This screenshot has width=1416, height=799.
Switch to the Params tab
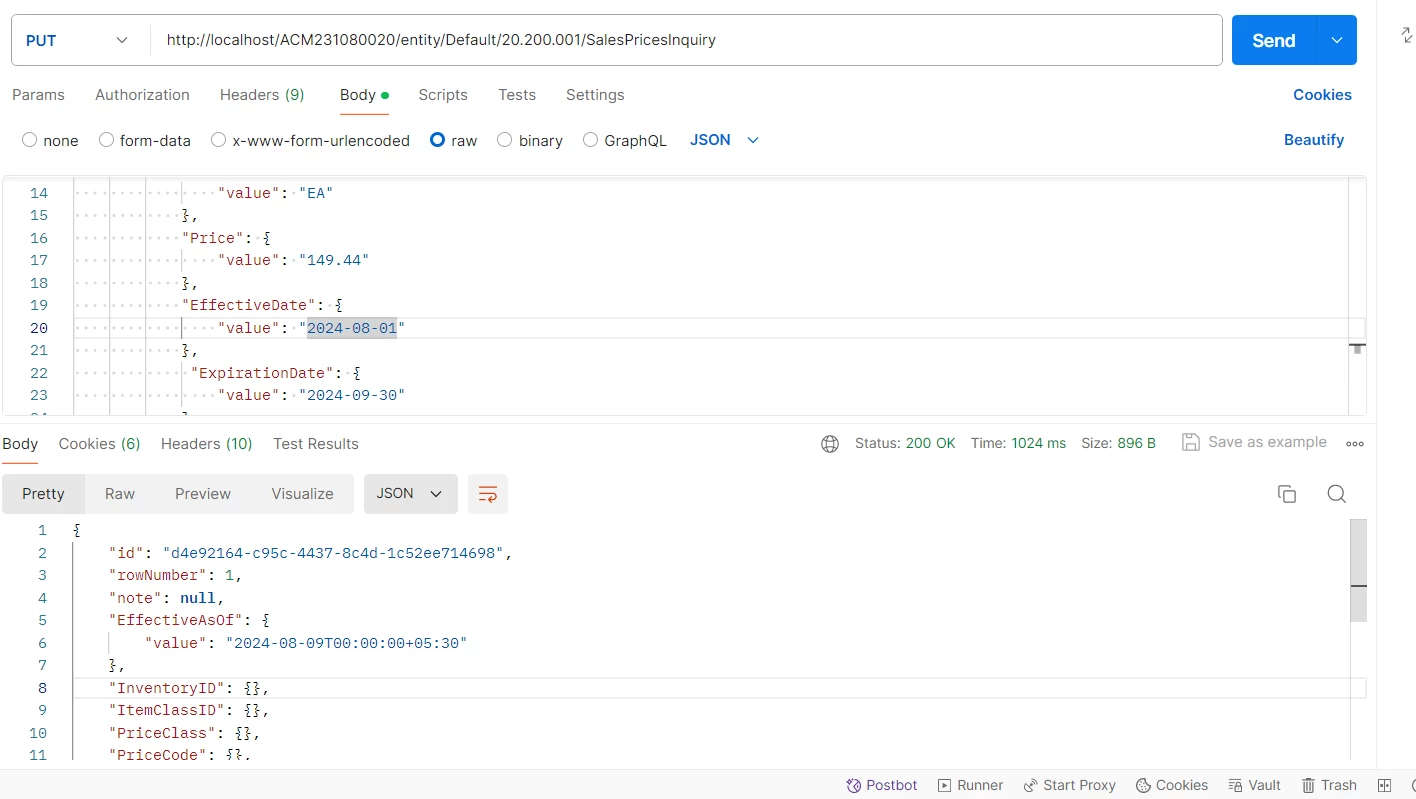point(38,95)
